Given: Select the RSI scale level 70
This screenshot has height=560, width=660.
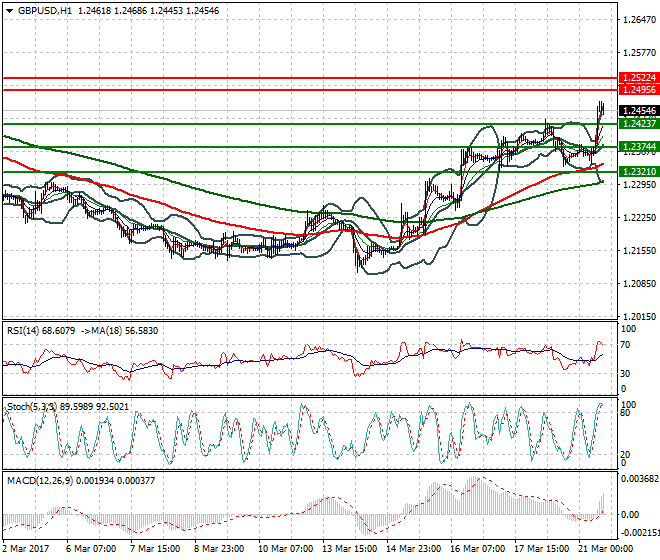Looking at the screenshot, I should pyautogui.click(x=626, y=345).
